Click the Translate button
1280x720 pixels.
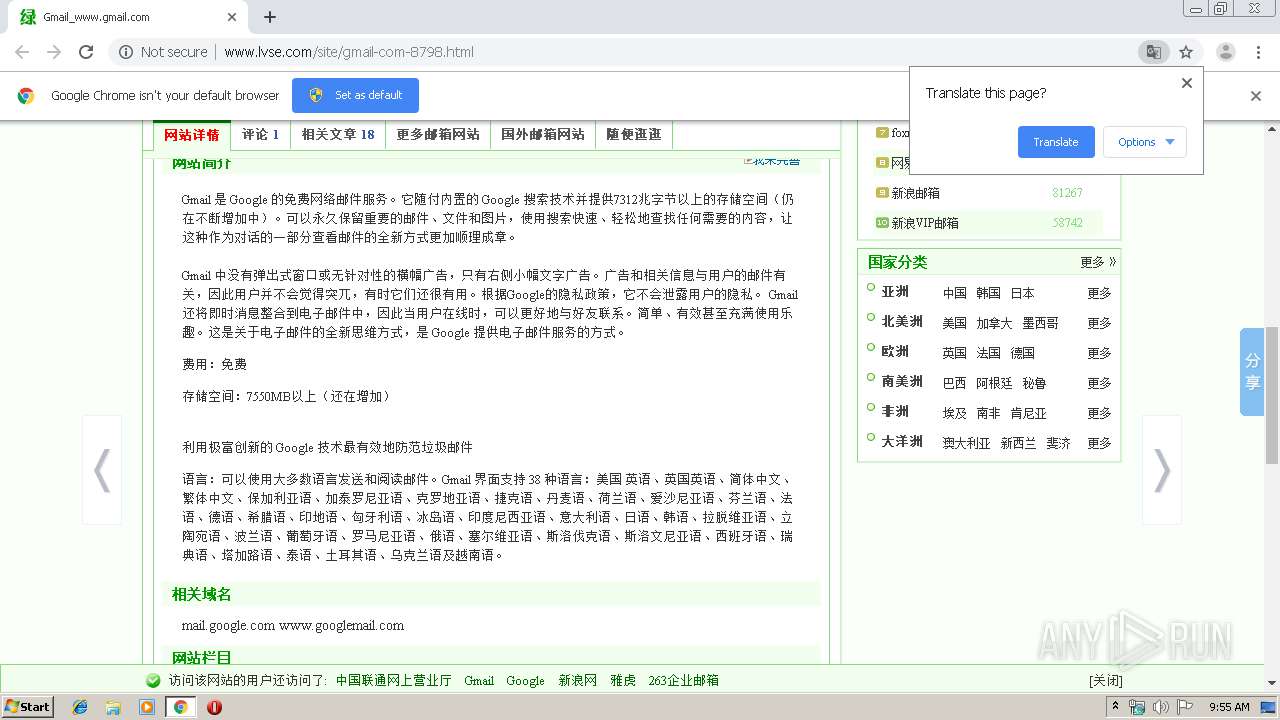pyautogui.click(x=1056, y=142)
